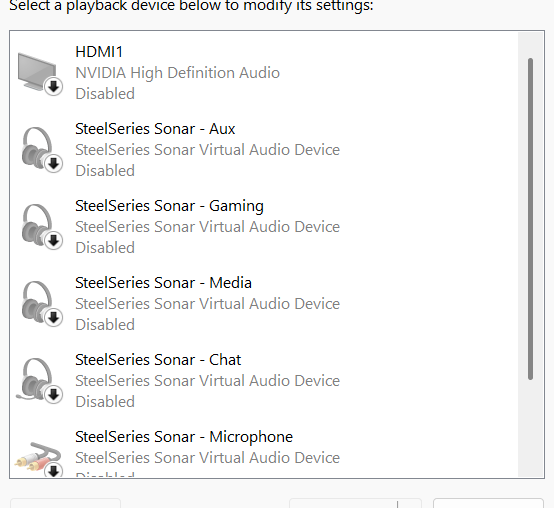Click Disabled status under HDMI1
554x508 pixels.
(x=105, y=94)
